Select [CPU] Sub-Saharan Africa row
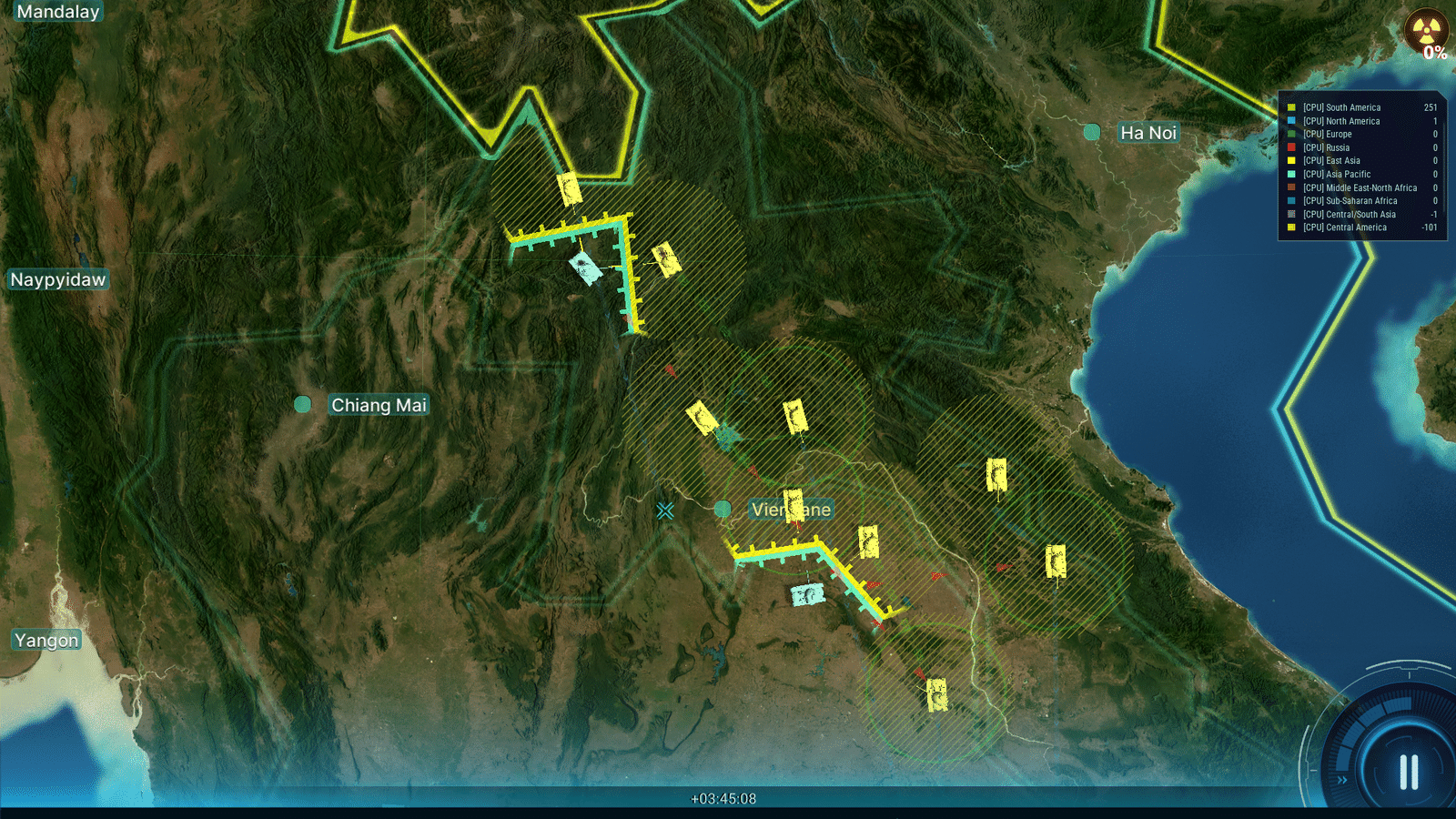This screenshot has height=819, width=1456. point(1362,201)
